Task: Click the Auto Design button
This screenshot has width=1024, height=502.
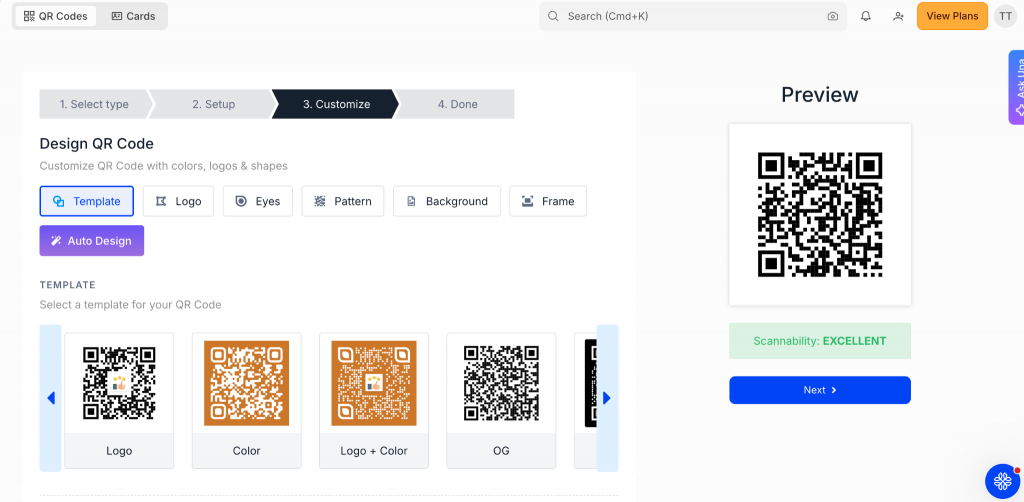Action: pos(91,241)
